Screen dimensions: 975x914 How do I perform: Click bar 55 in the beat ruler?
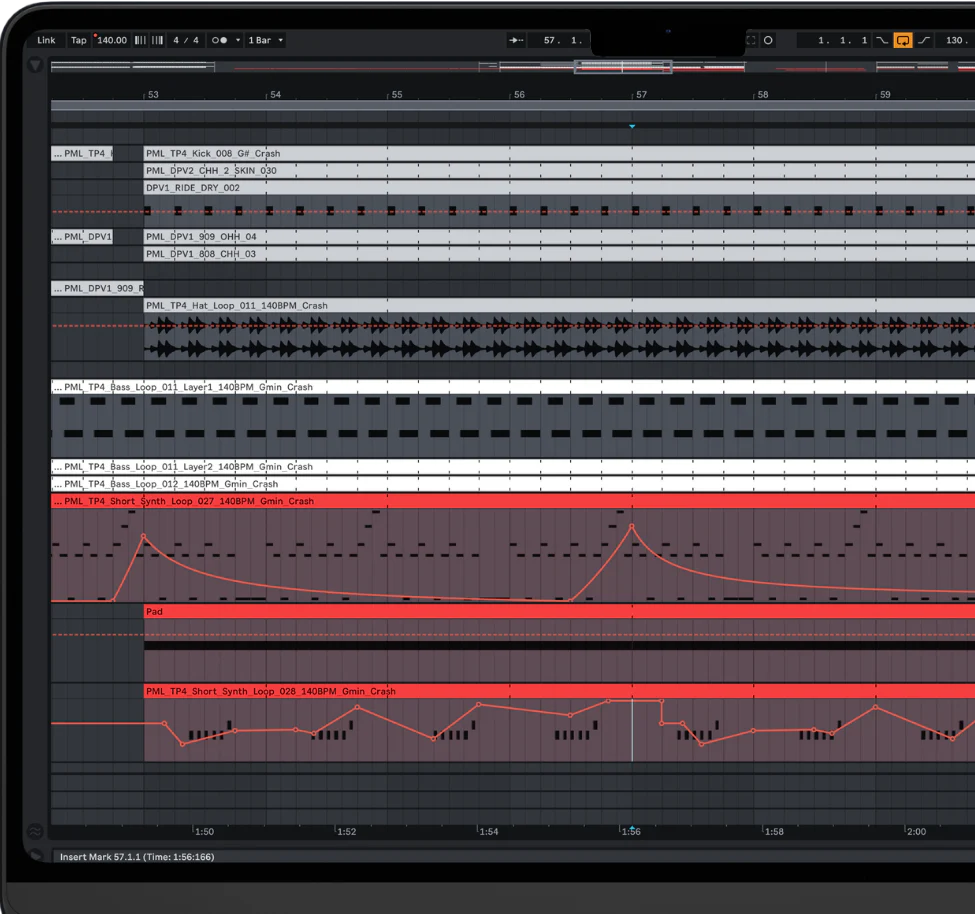pyautogui.click(x=397, y=95)
